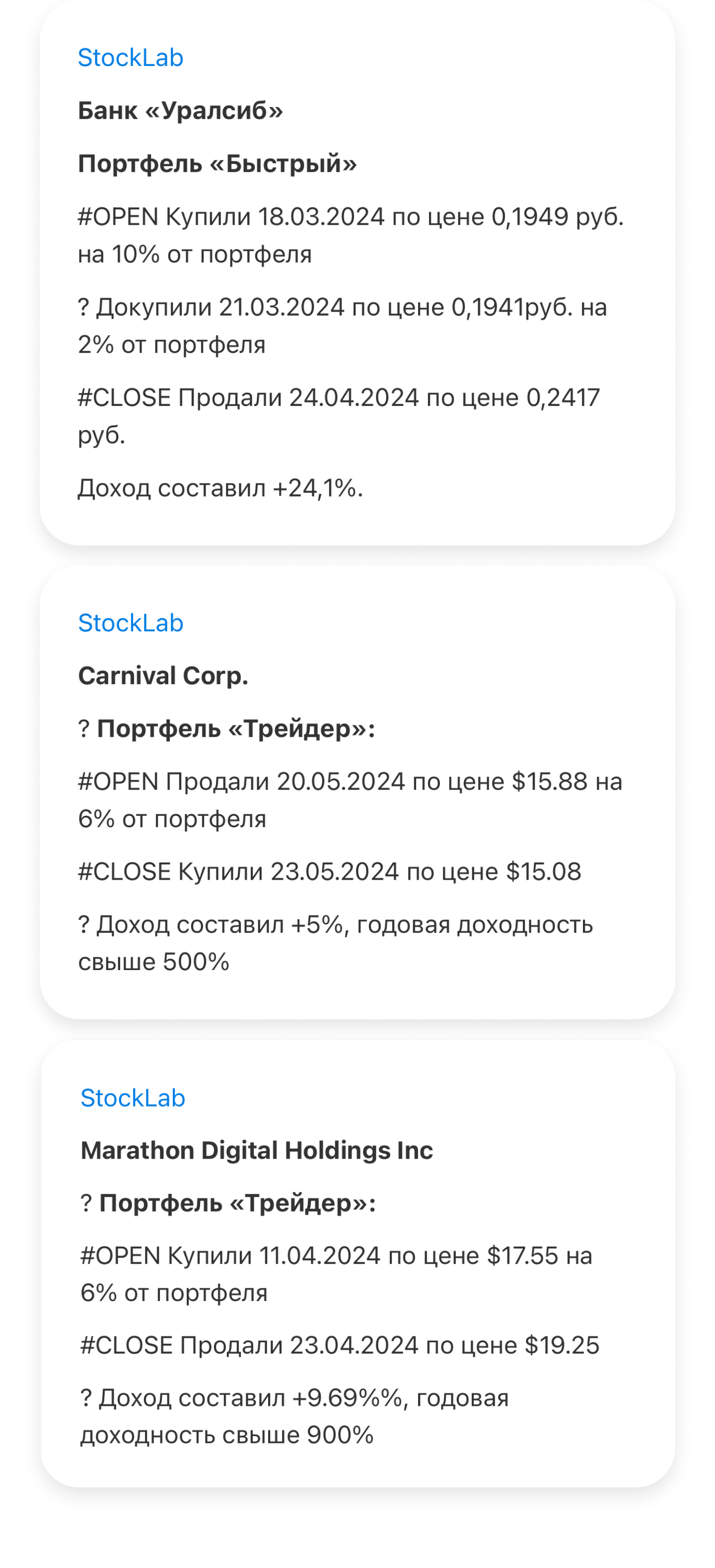715x1568 pixels.
Task: Click Портфель «Быстрый» heading
Action: (217, 164)
